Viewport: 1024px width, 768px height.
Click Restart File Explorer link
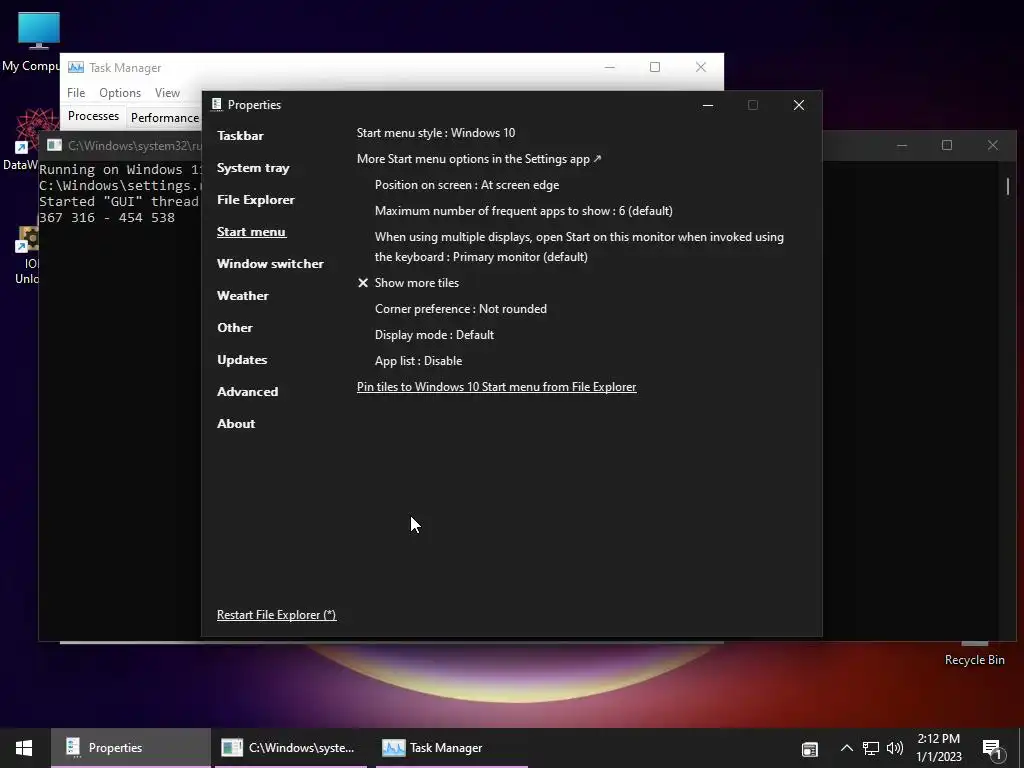pos(276,615)
